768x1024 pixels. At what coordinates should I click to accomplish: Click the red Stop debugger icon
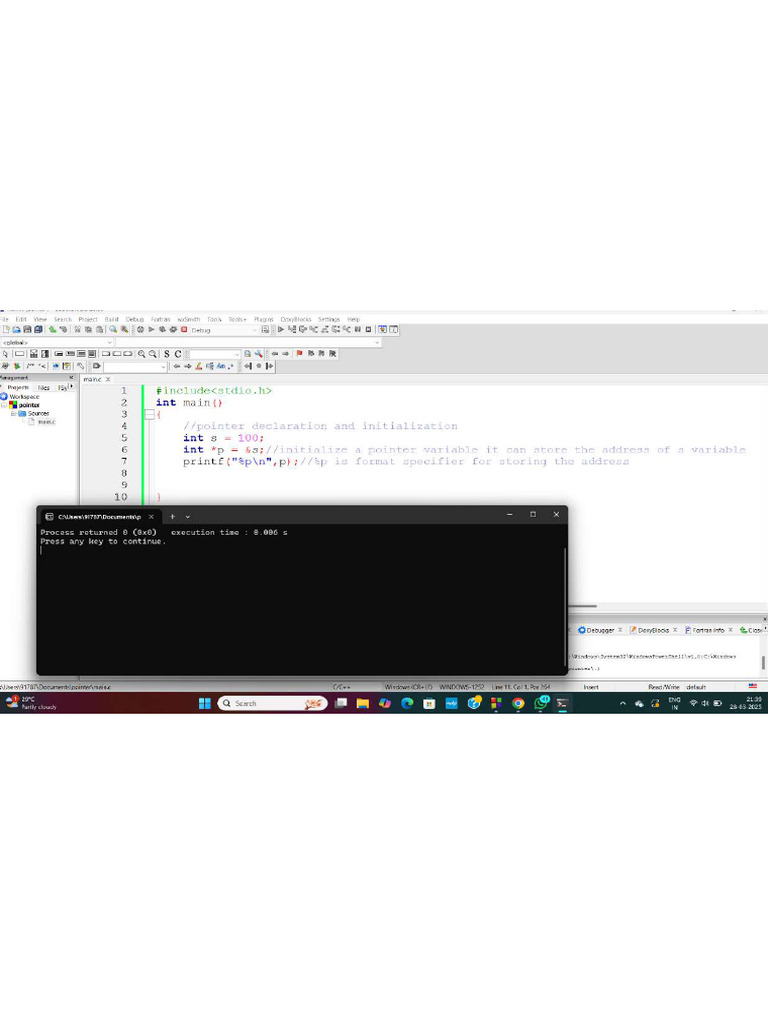368,329
